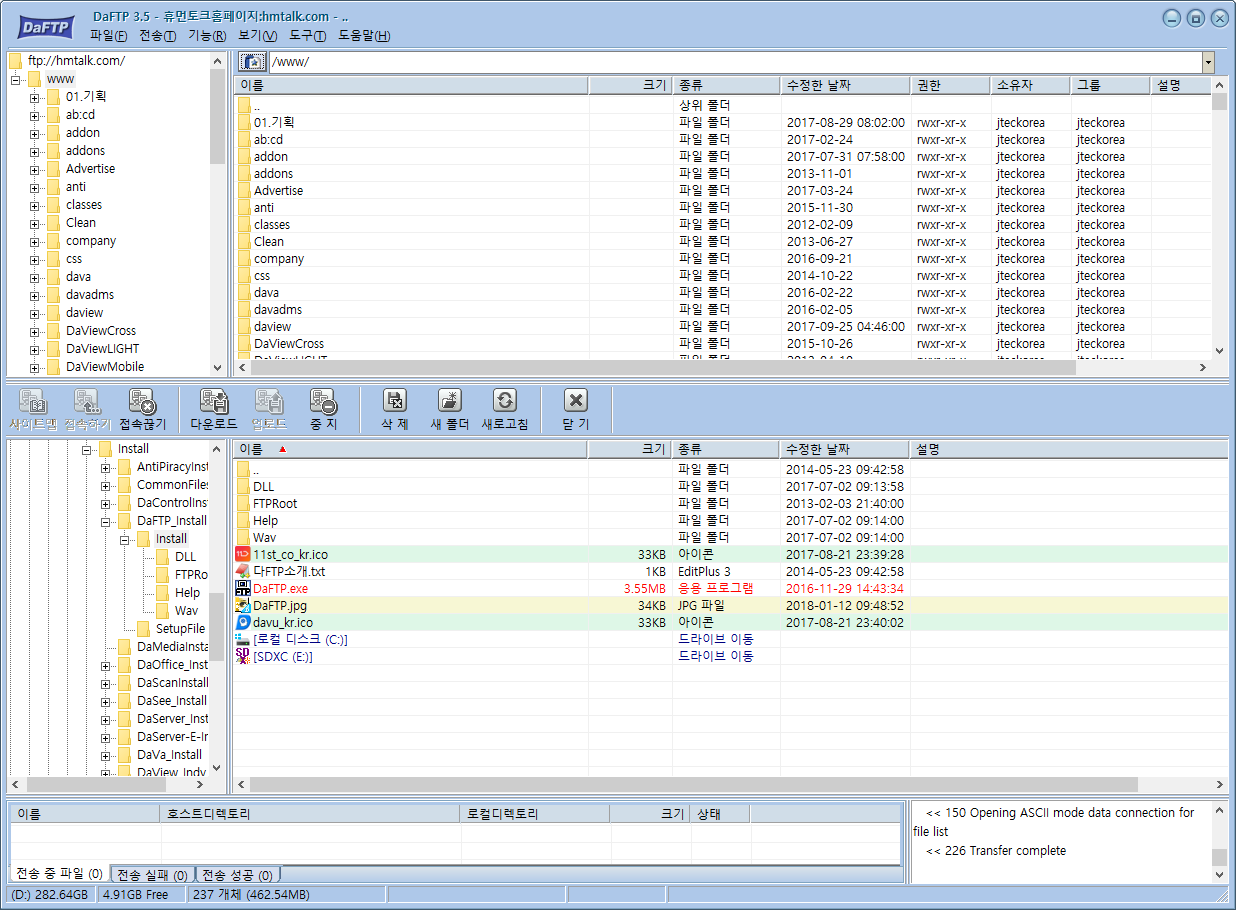Click the davu_kr.ico file icon
The width and height of the screenshot is (1236, 910).
pyautogui.click(x=243, y=622)
